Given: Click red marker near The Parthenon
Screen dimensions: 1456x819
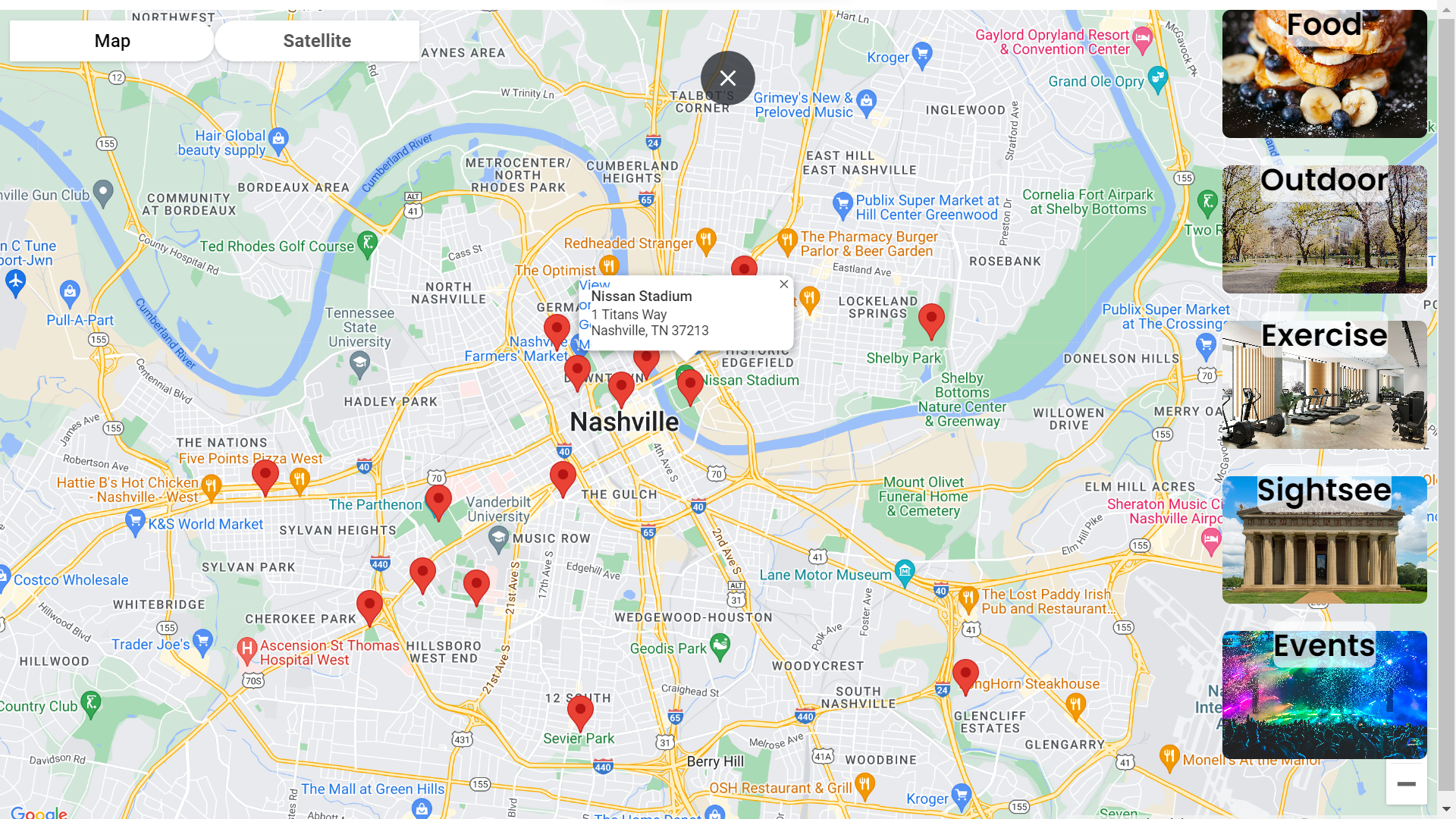Looking at the screenshot, I should 438,500.
